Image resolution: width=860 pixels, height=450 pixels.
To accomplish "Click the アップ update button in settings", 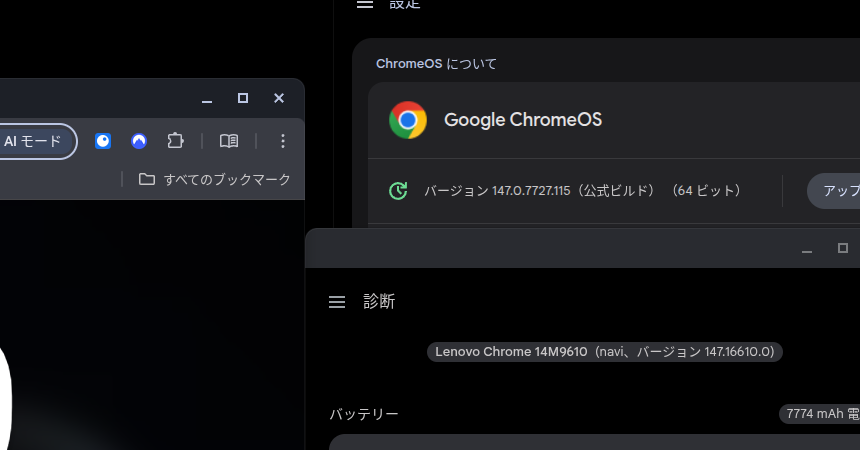I will (834, 191).
